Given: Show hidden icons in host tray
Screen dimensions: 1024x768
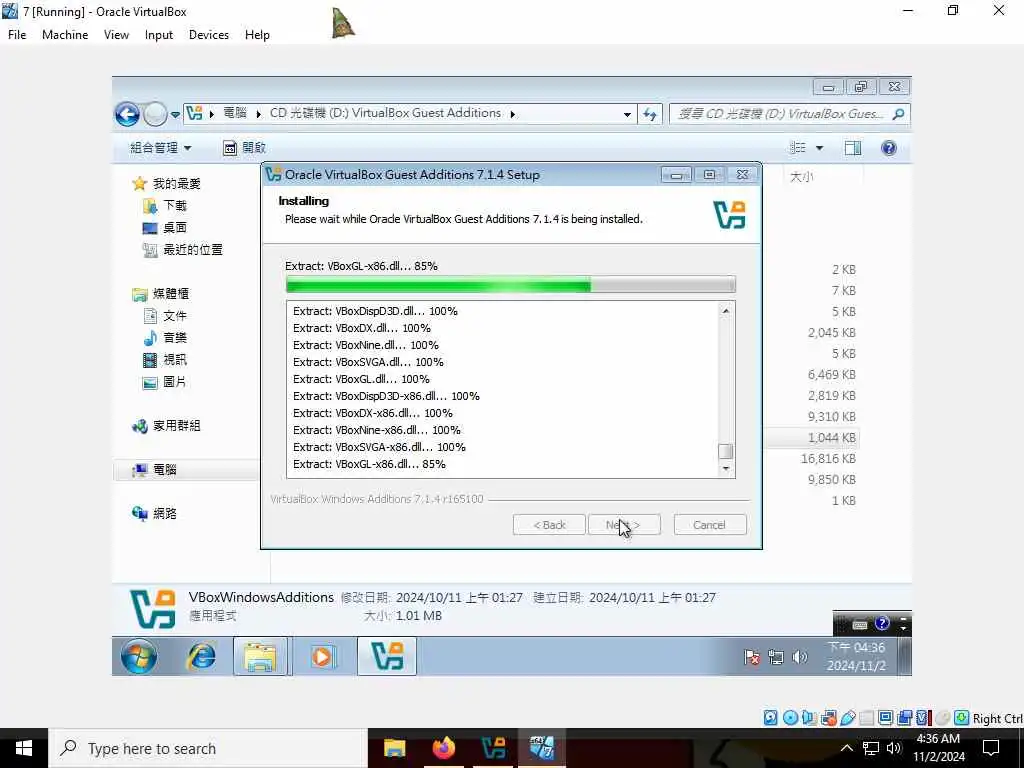Looking at the screenshot, I should click(x=846, y=748).
